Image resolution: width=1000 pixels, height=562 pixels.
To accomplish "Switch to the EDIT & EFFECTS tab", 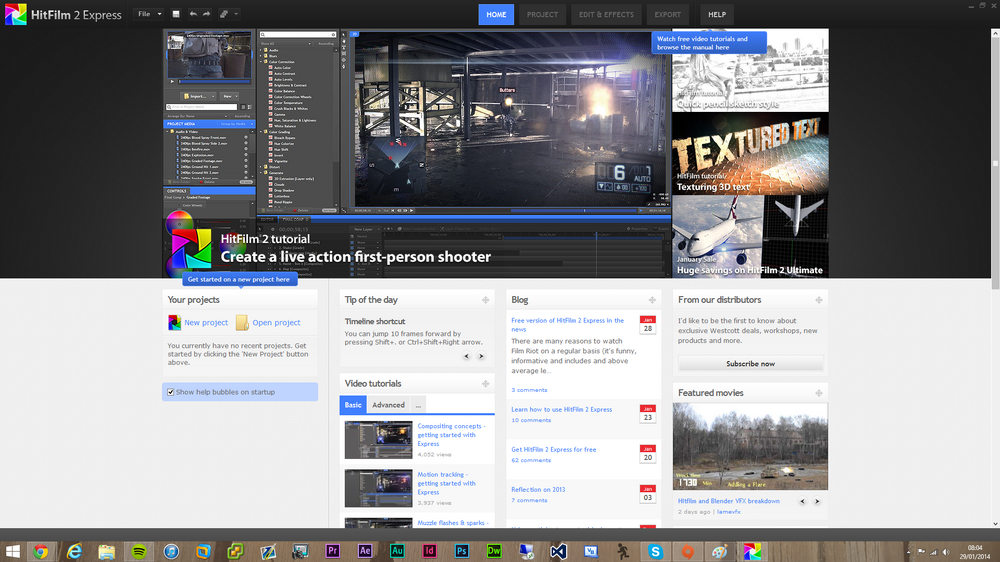I will coord(606,15).
